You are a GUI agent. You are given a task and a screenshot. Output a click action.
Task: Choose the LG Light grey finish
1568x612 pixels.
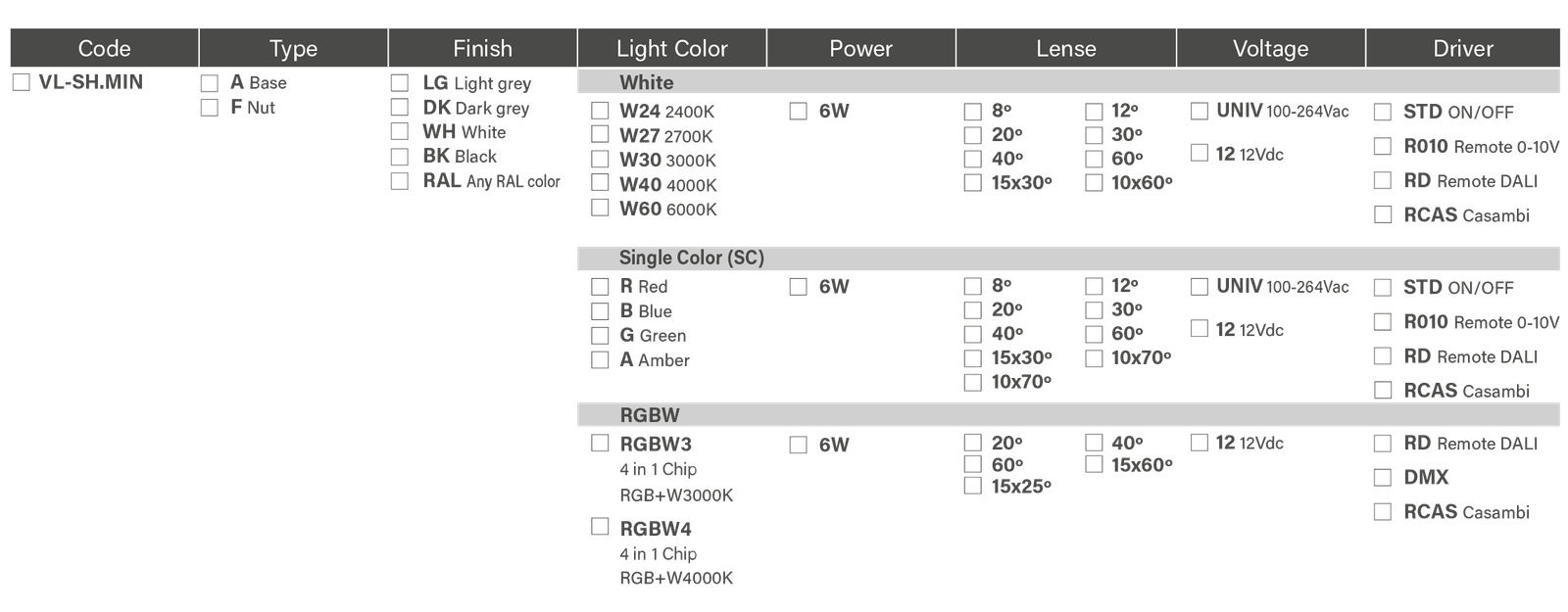399,83
